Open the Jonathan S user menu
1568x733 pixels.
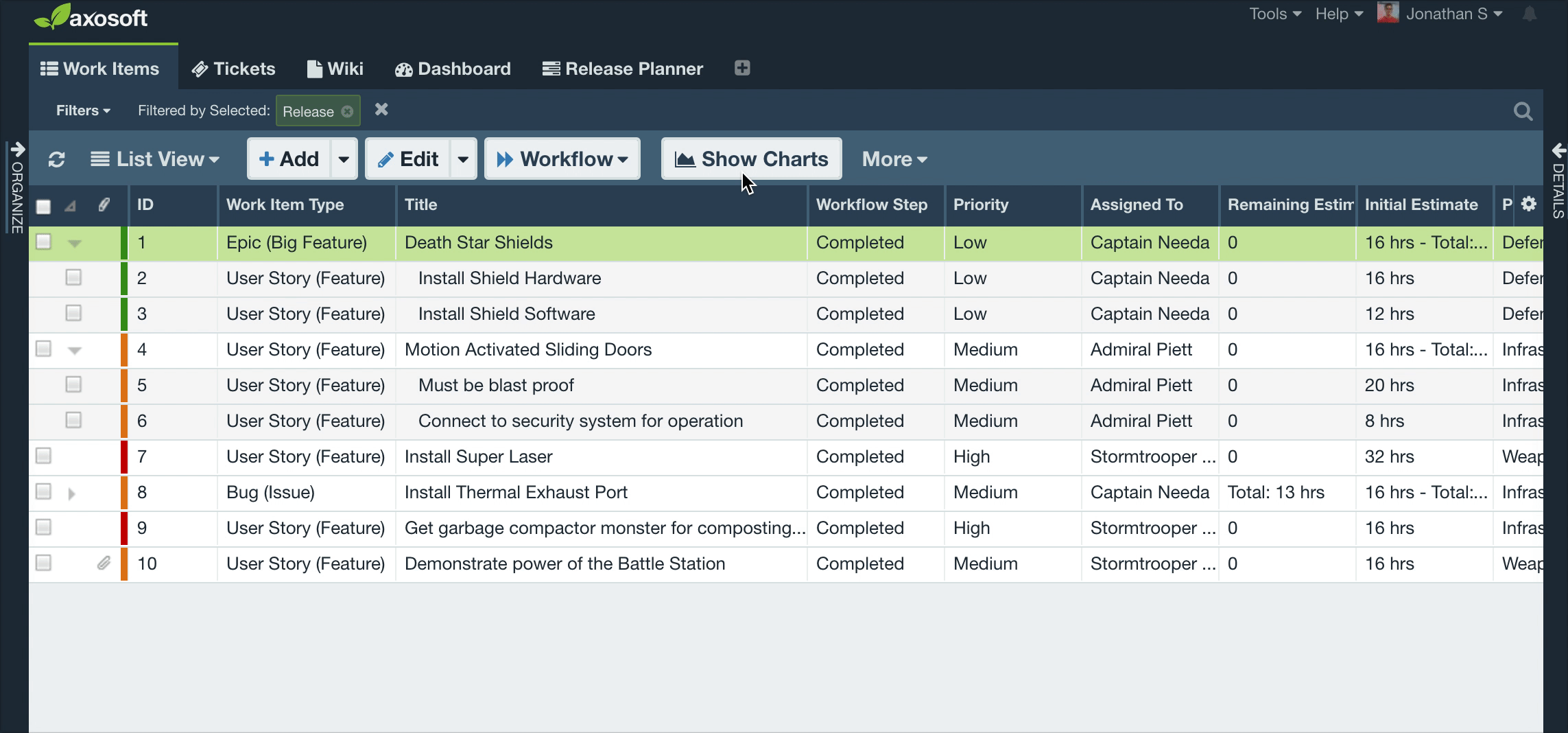pos(1454,14)
